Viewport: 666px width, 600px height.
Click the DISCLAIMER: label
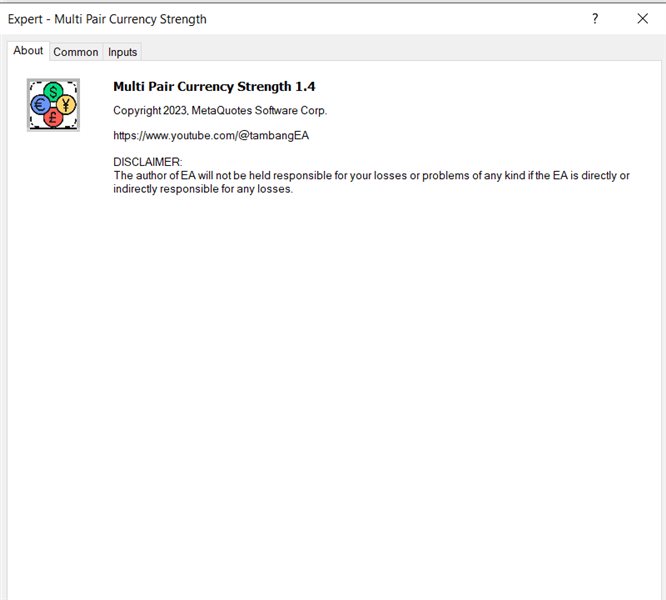(147, 162)
